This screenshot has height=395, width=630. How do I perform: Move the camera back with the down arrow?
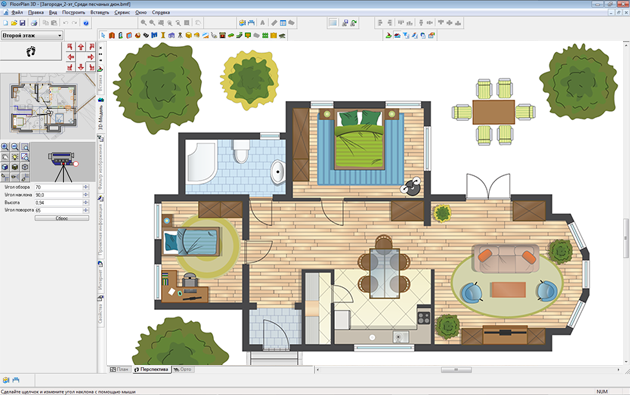81,67
